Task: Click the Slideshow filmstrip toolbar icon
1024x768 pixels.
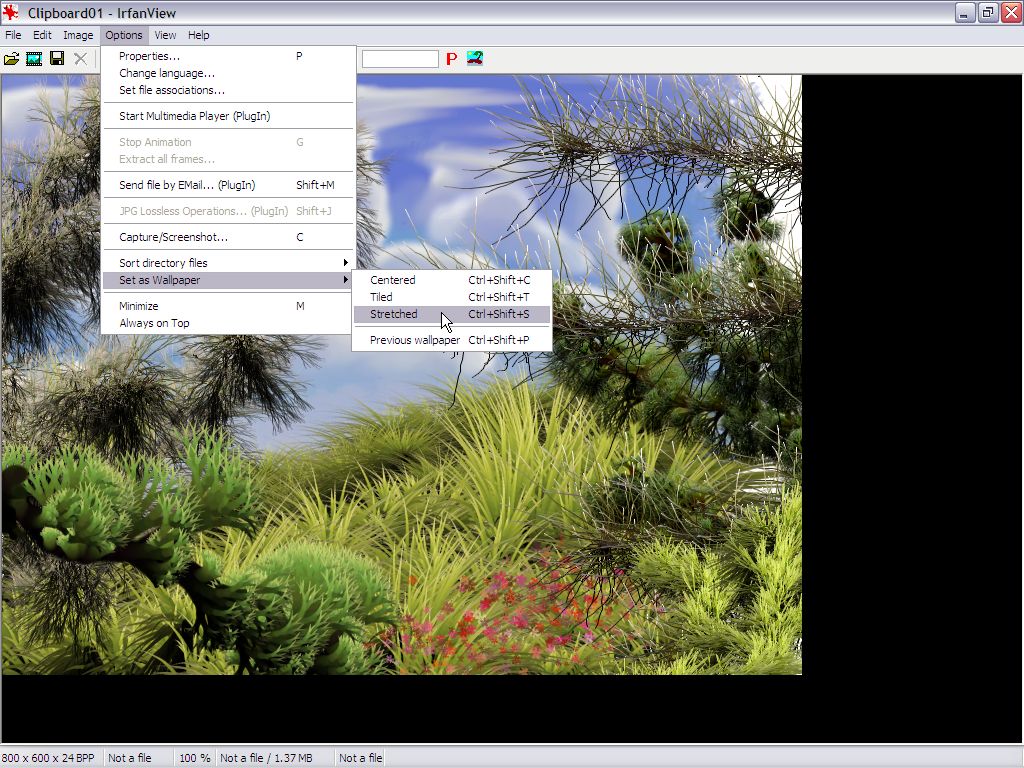Action: click(34, 59)
